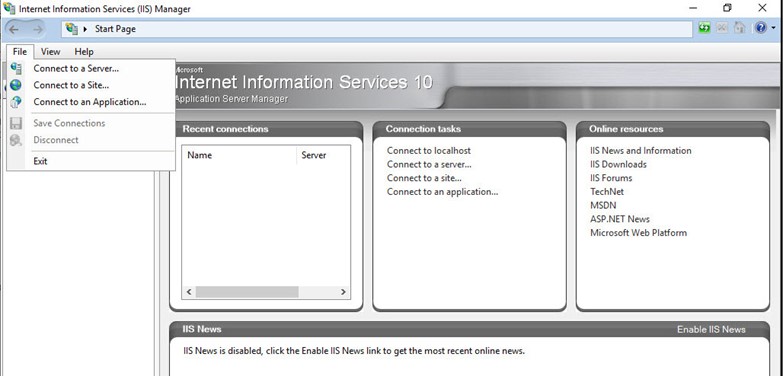Click the left scroll arrow in Recent connections
Screen dimensions: 783x376
189,292
